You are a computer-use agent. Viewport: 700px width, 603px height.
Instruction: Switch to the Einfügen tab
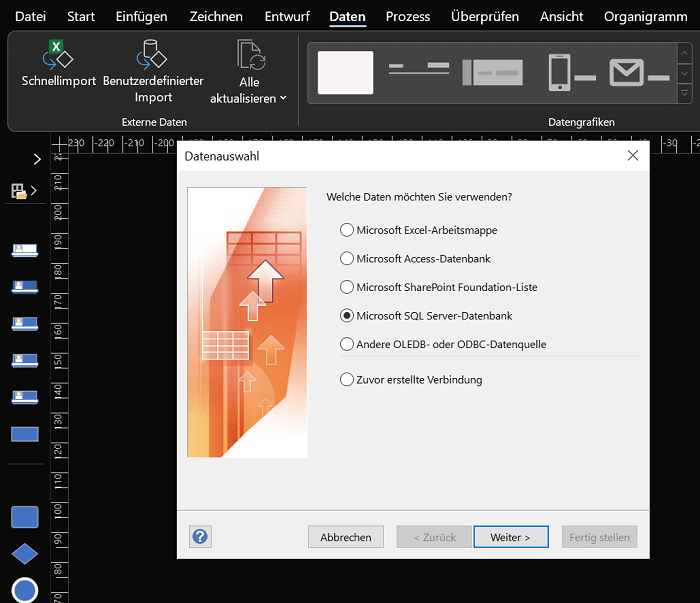(142, 17)
